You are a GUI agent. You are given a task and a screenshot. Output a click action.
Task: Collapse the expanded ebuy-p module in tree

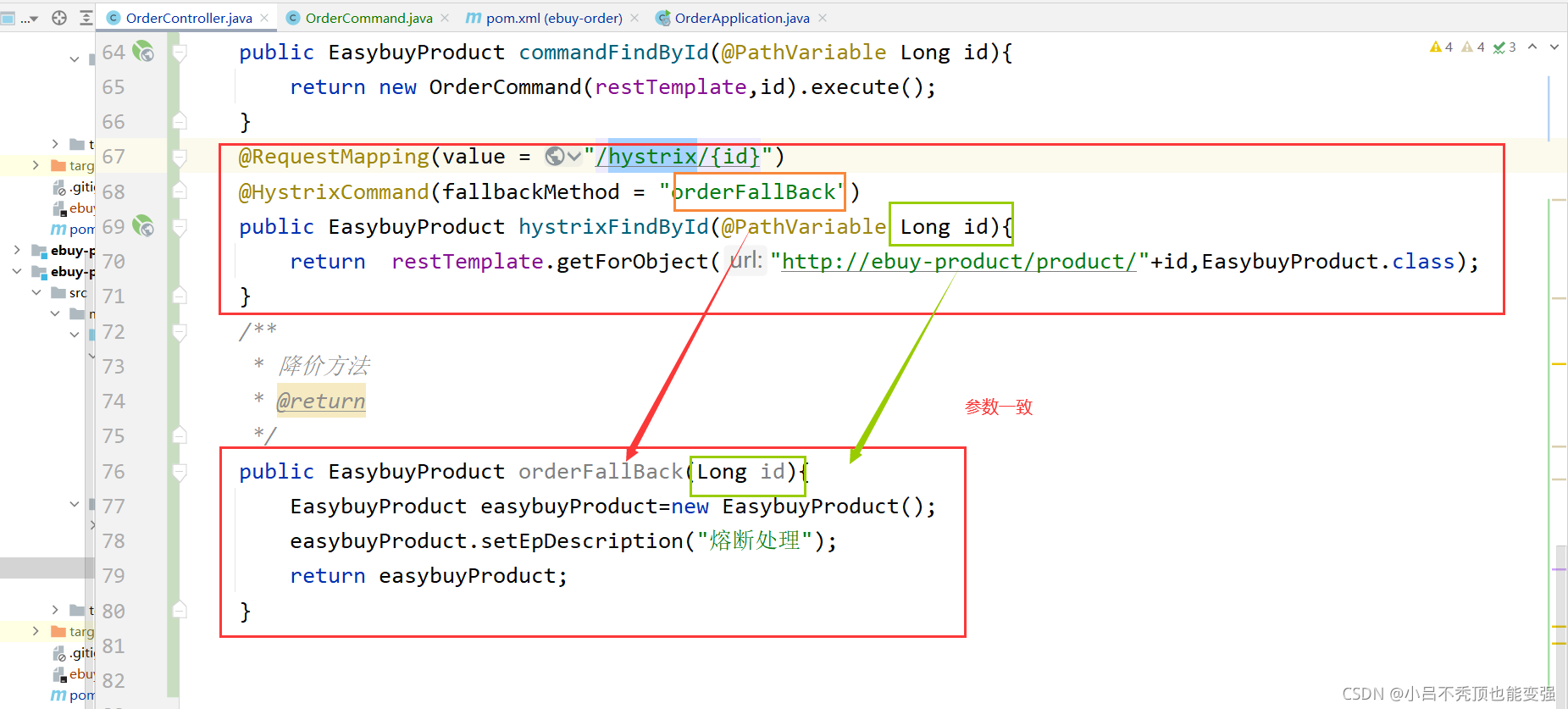[17, 271]
